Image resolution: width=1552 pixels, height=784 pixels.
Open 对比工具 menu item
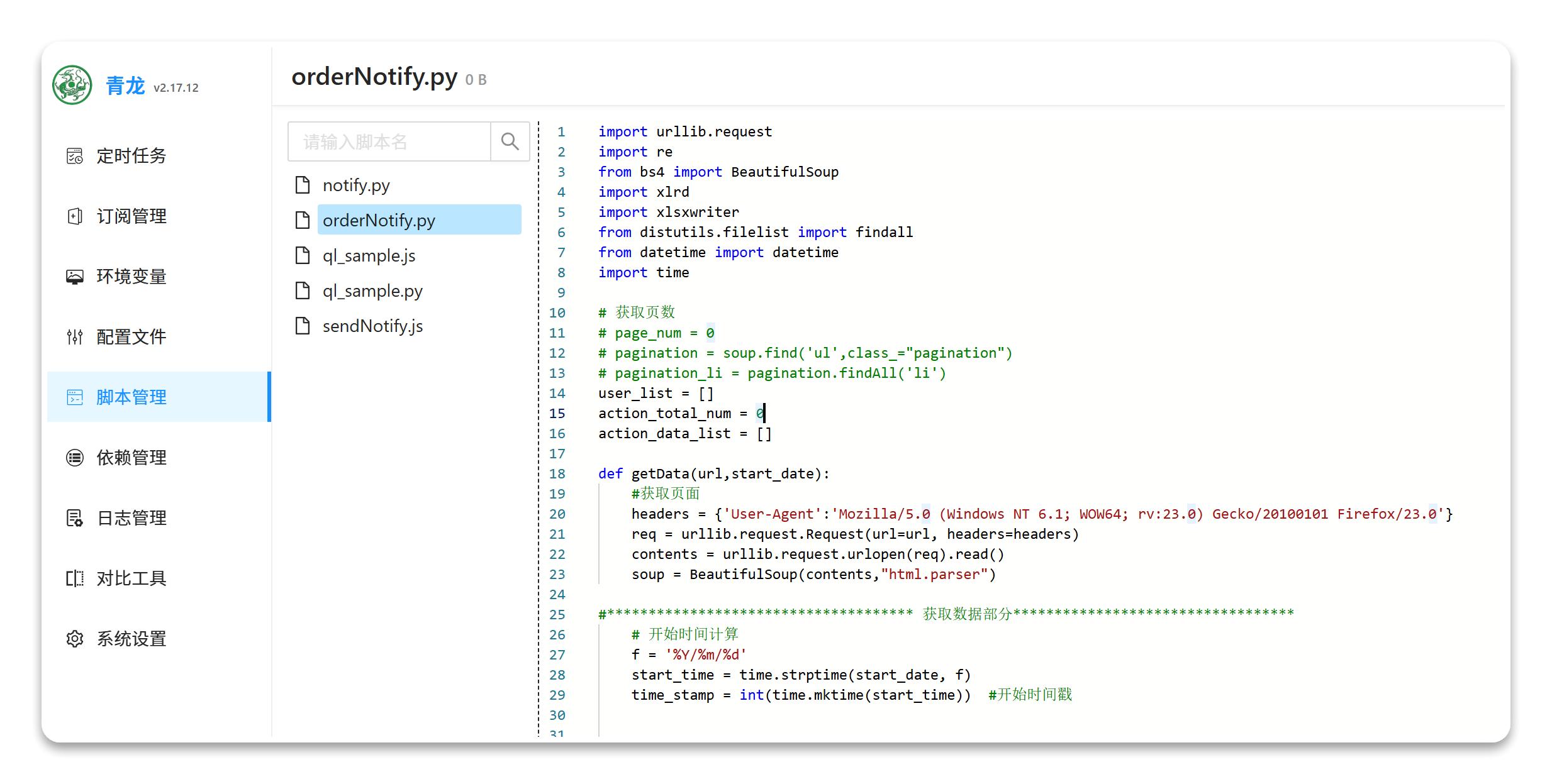(159, 578)
